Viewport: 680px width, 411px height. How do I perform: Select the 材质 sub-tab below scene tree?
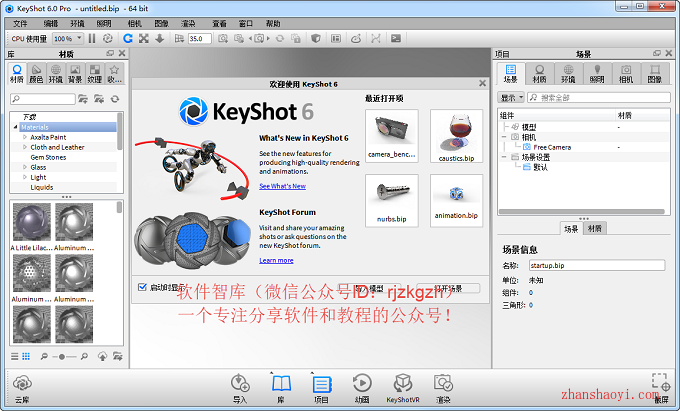click(595, 229)
